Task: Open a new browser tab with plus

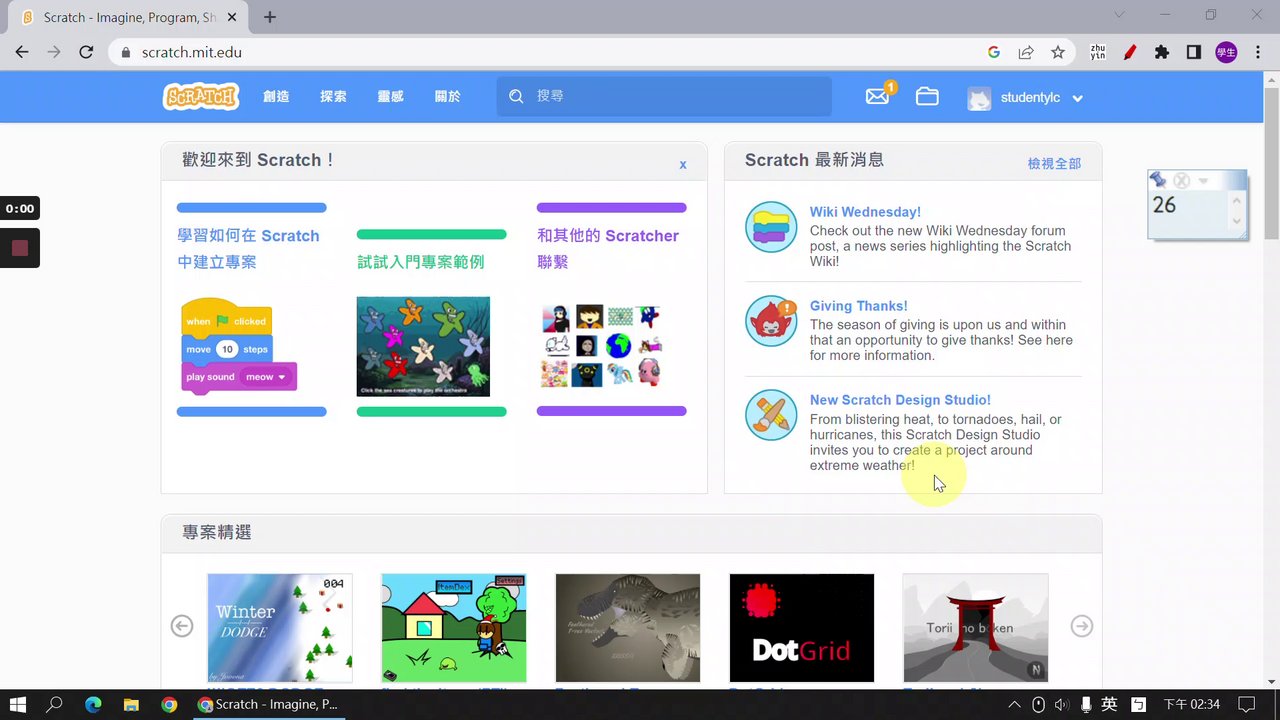Action: click(270, 17)
